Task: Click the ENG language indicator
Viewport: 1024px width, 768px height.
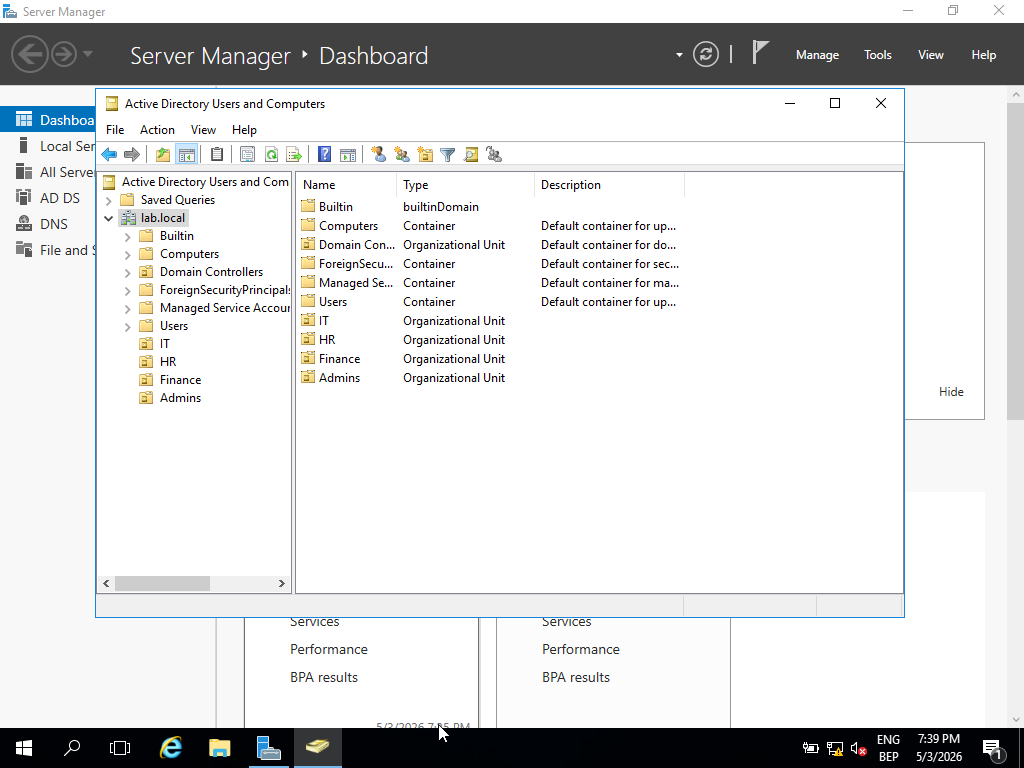Action: point(888,739)
